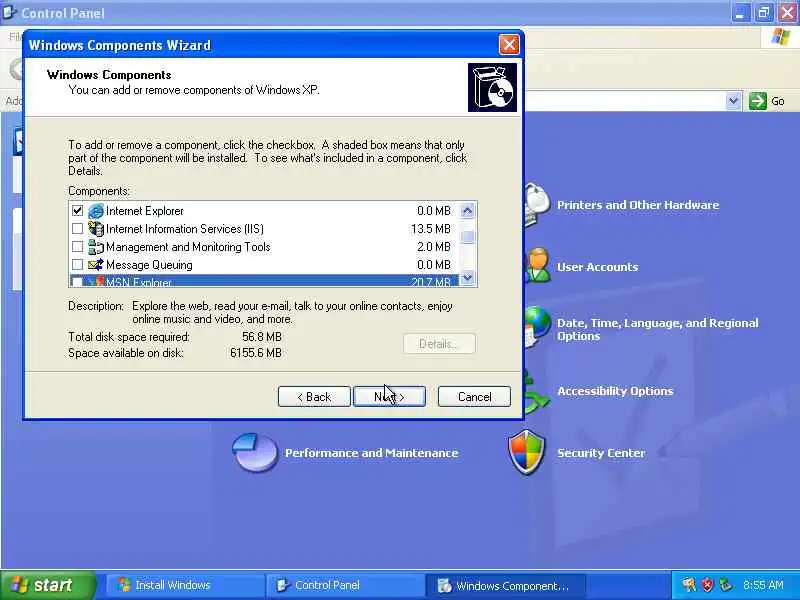This screenshot has width=800, height=600.
Task: Click the red security shield tray icon
Action: pos(708,585)
